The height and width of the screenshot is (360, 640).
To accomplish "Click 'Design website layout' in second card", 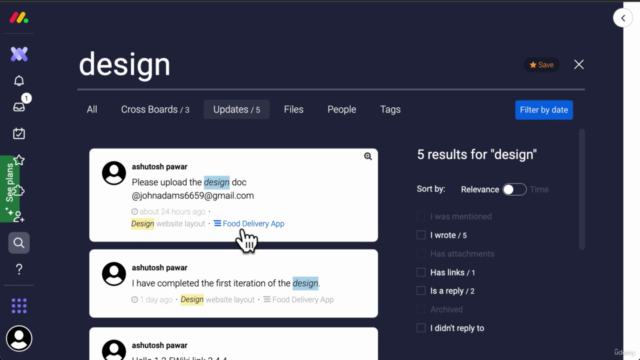I will [217, 300].
